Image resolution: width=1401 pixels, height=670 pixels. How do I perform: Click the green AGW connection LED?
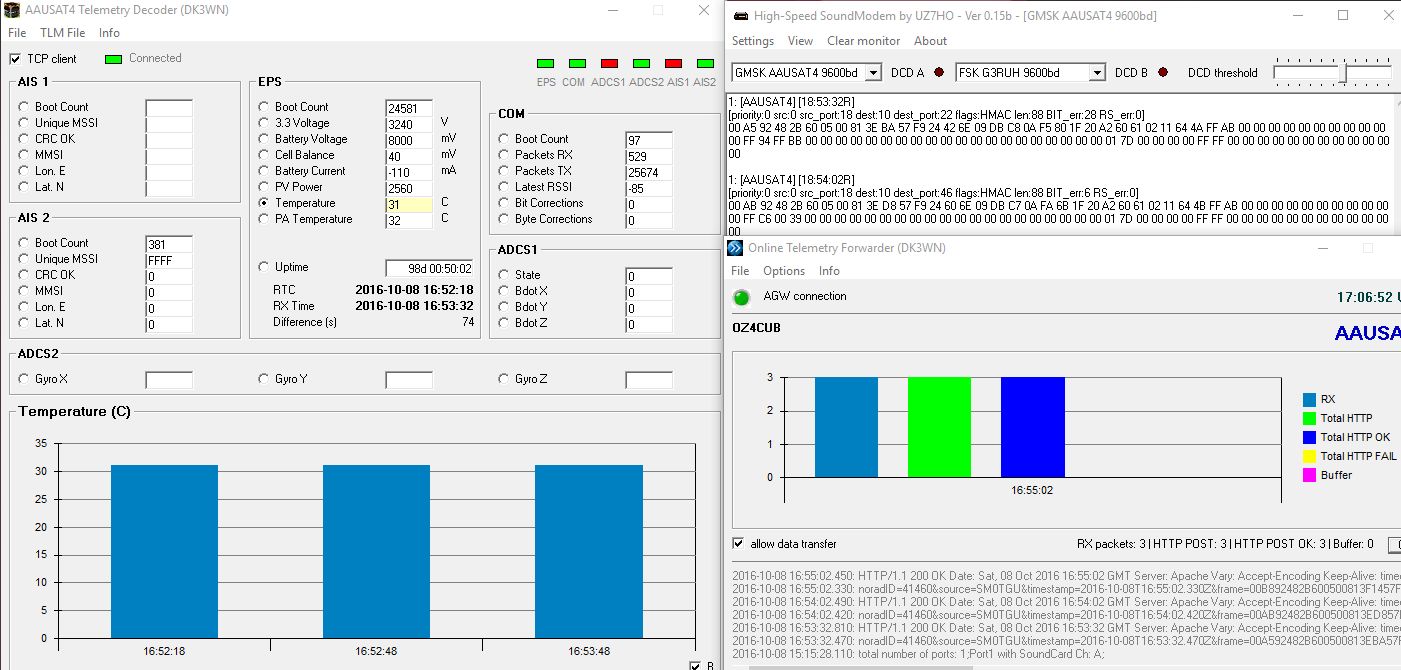point(742,297)
